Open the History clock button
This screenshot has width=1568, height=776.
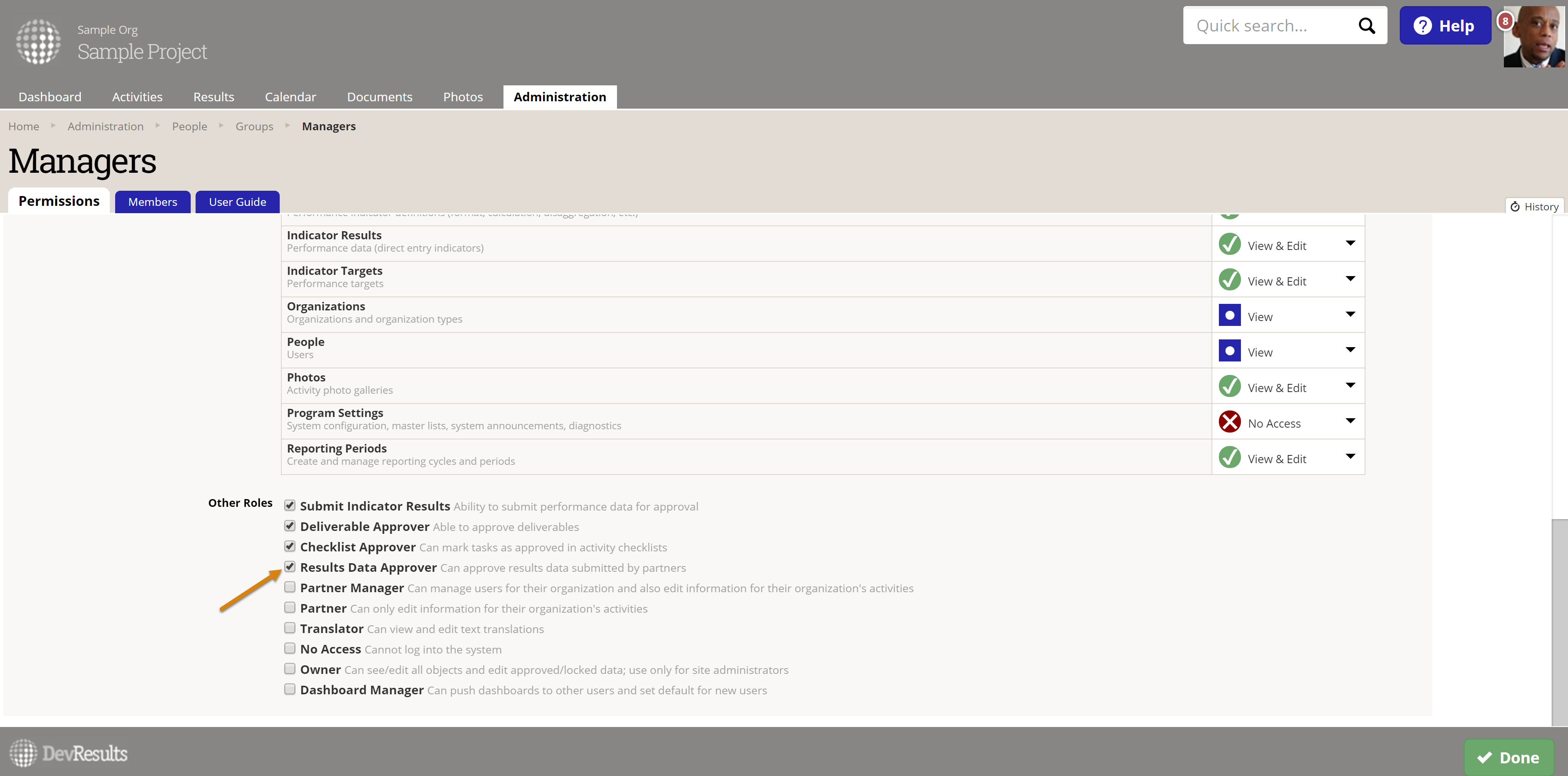pyautogui.click(x=1534, y=207)
